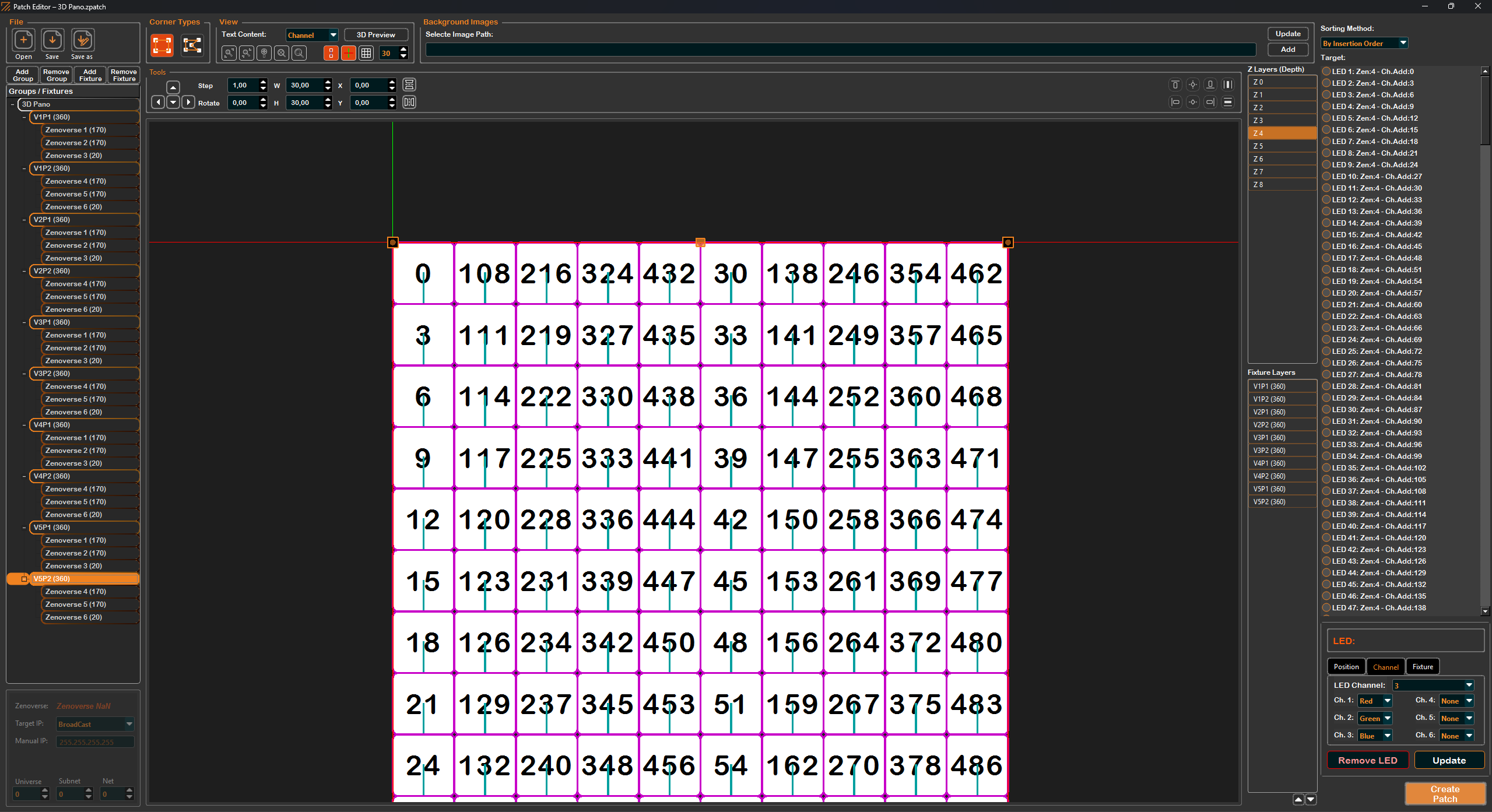The height and width of the screenshot is (812, 1492).
Task: Center fixtures vertically with the align icon
Action: point(1193,85)
